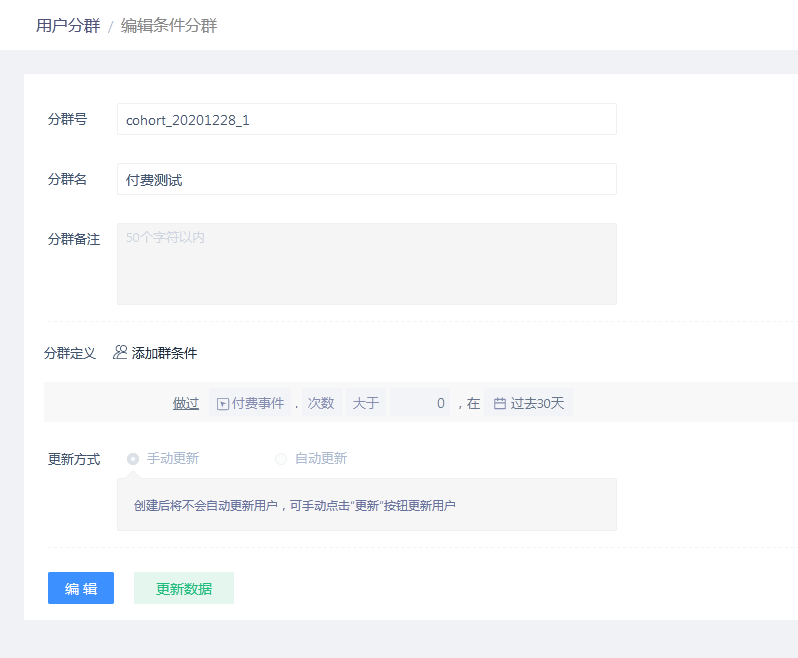Focus the 分群号 field containing cohort_20201228_1
The image size is (798, 658).
click(x=366, y=120)
